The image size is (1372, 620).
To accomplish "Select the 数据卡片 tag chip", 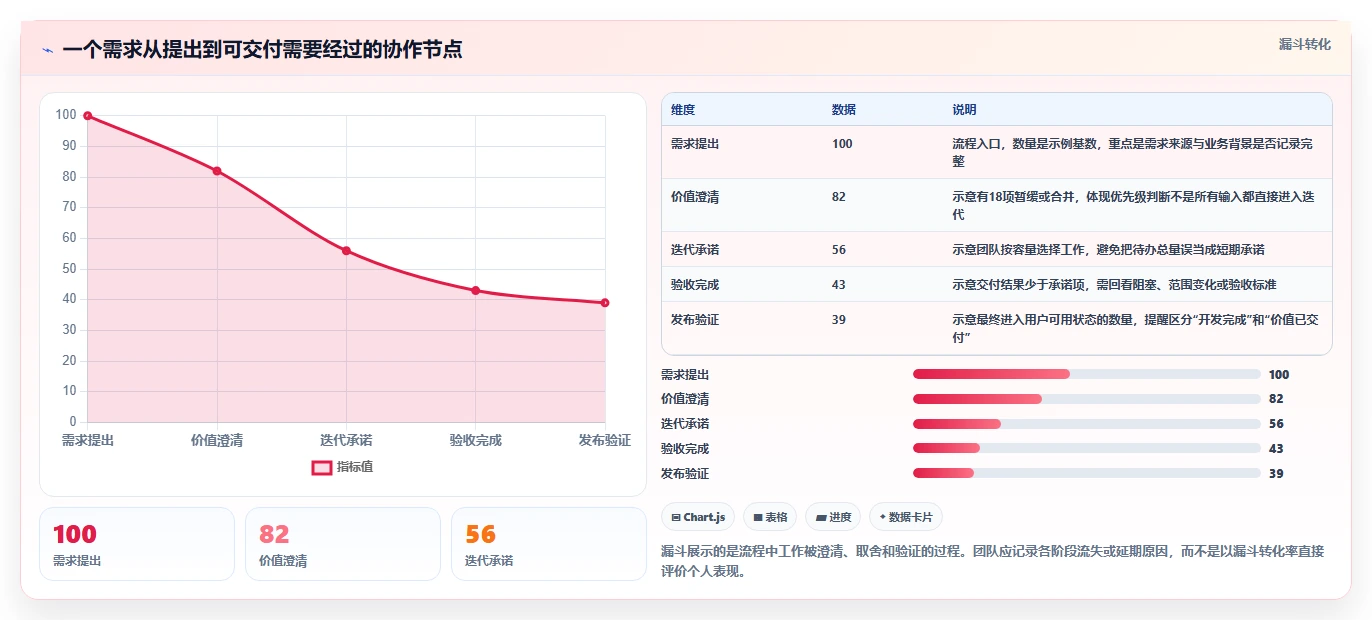I will pyautogui.click(x=906, y=517).
